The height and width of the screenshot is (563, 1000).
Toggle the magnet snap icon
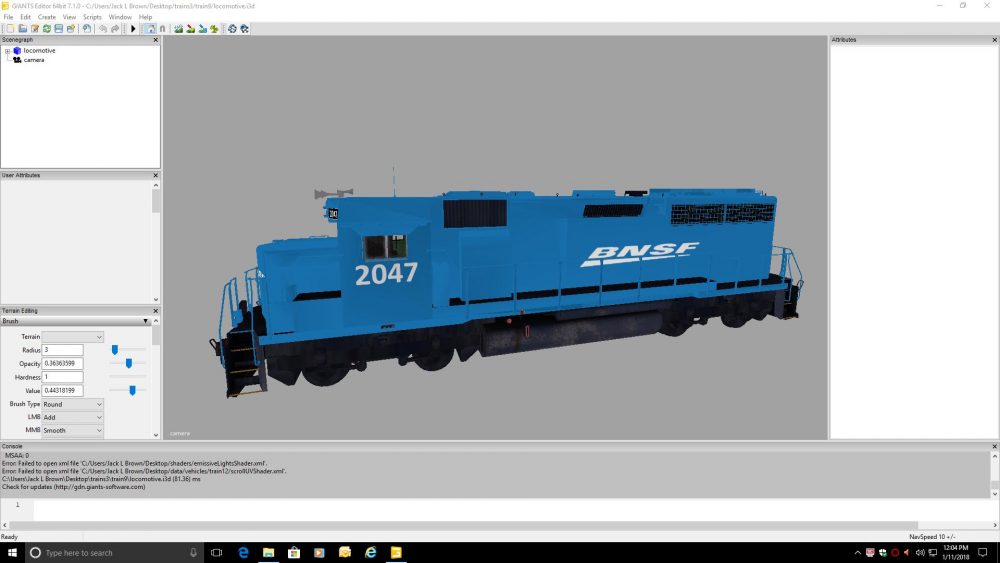point(163,29)
